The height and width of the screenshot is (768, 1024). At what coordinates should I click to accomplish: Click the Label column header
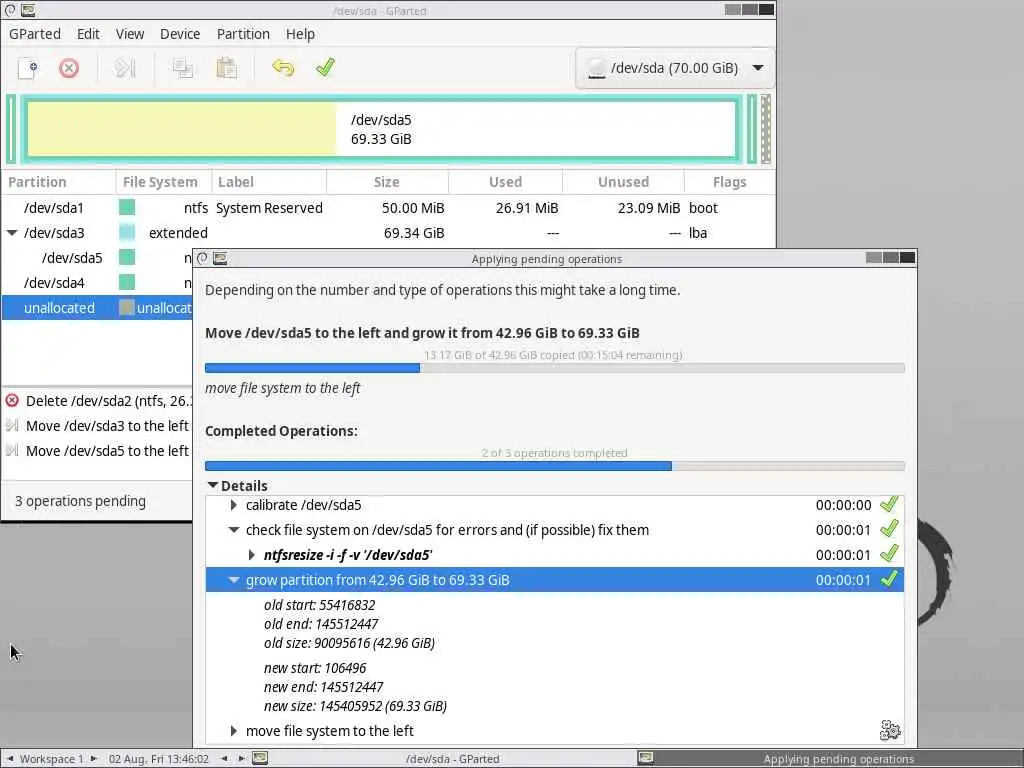pos(268,182)
